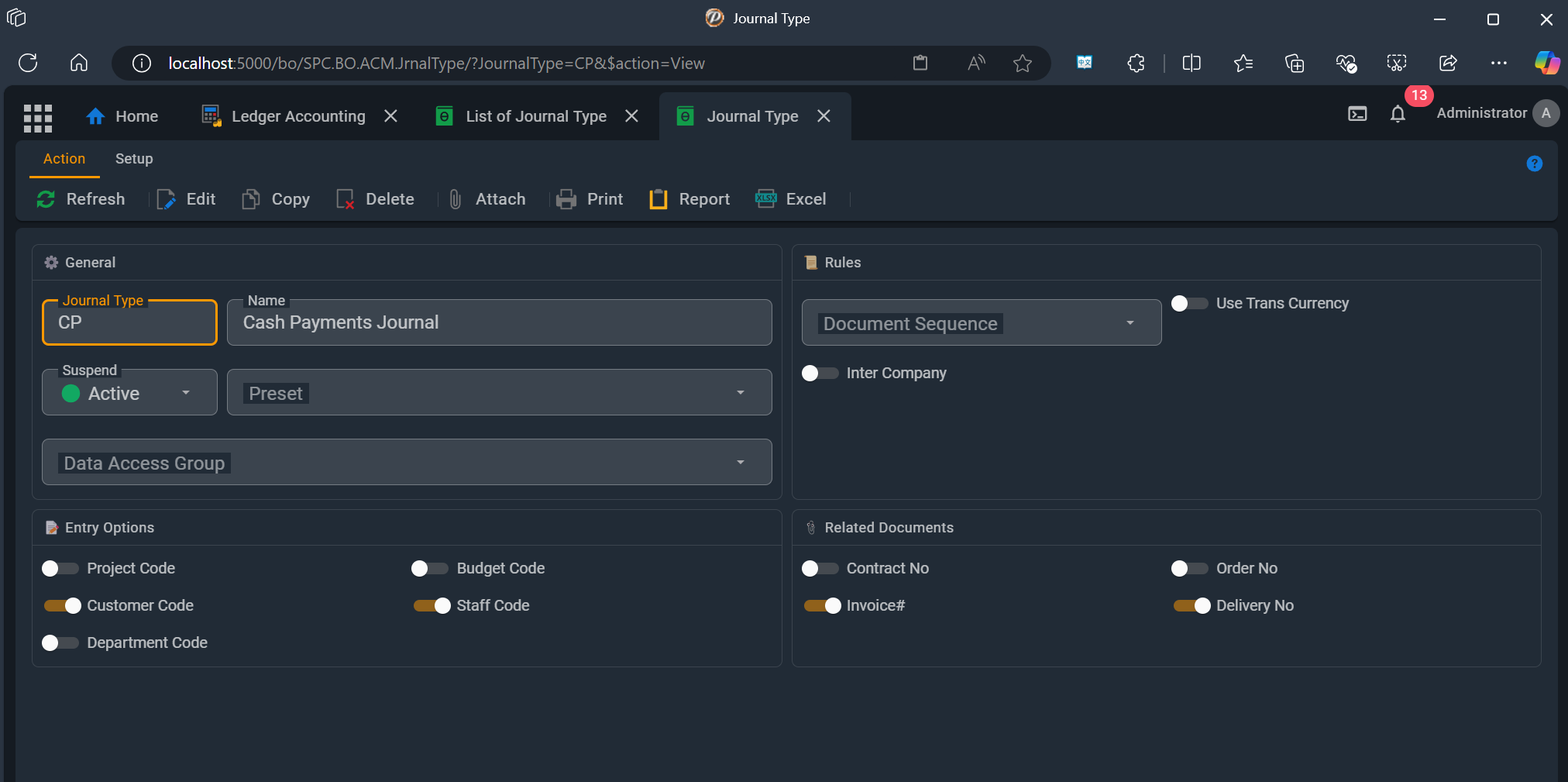Open the app grid launcher menu

pyautogui.click(x=37, y=118)
